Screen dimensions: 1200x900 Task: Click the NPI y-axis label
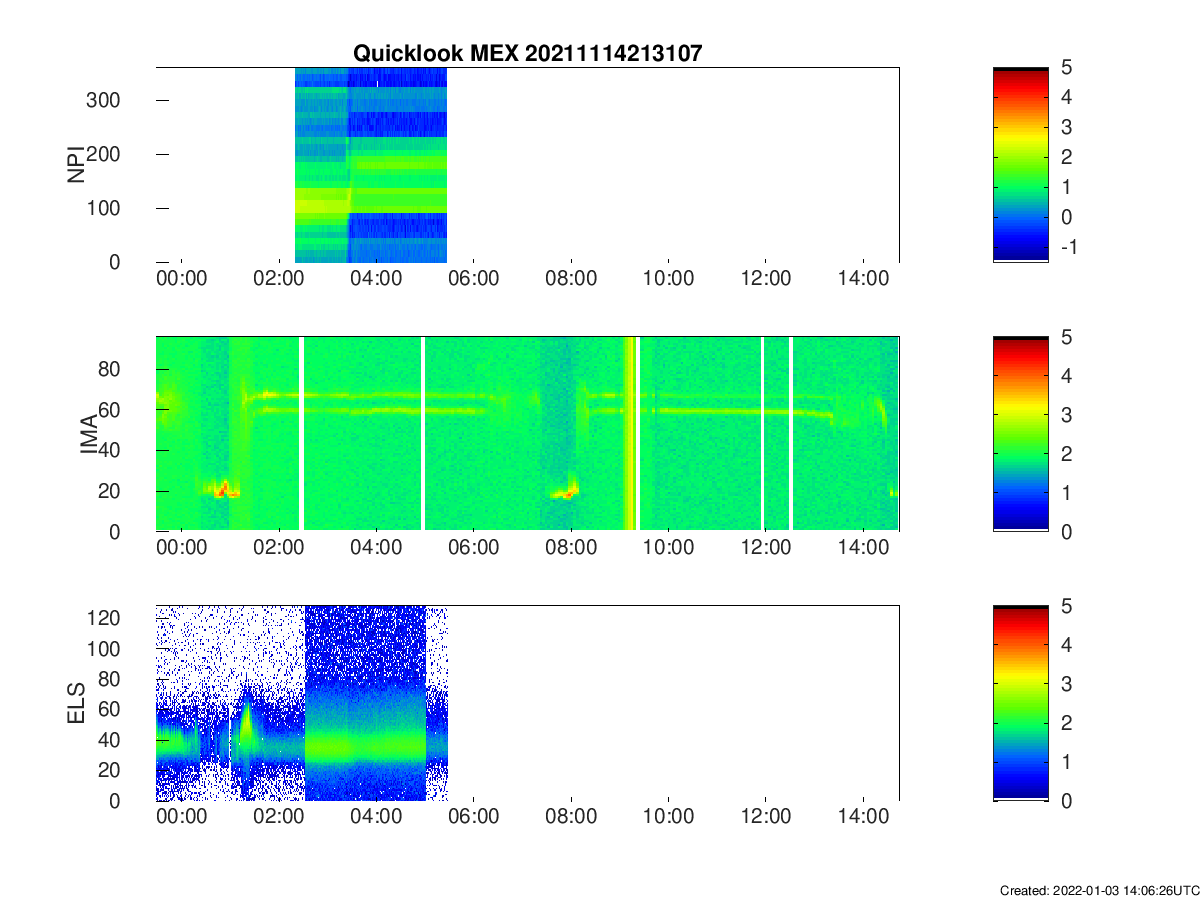76,165
